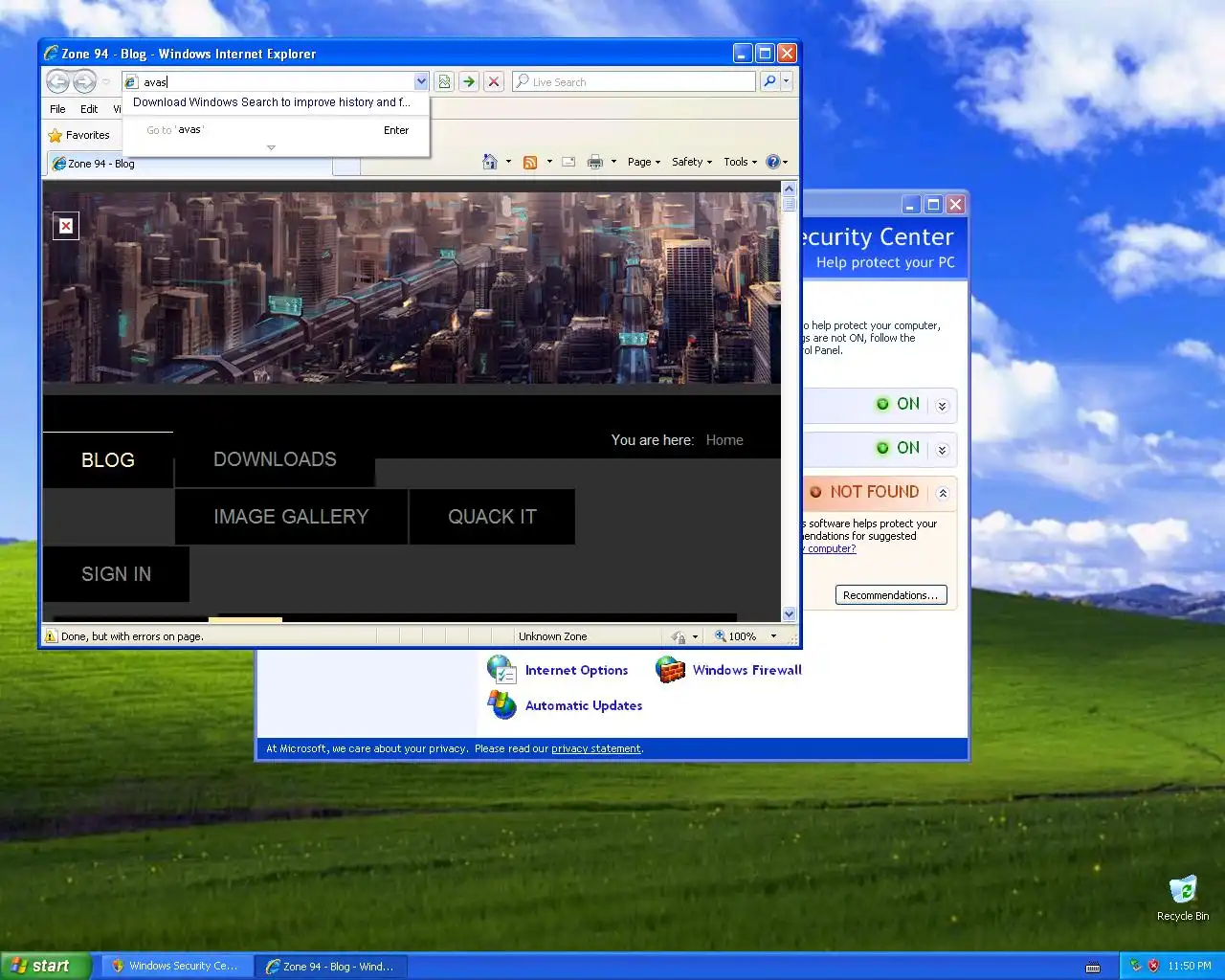Click the Print toolbar icon
This screenshot has height=980, width=1225.
pyautogui.click(x=595, y=162)
